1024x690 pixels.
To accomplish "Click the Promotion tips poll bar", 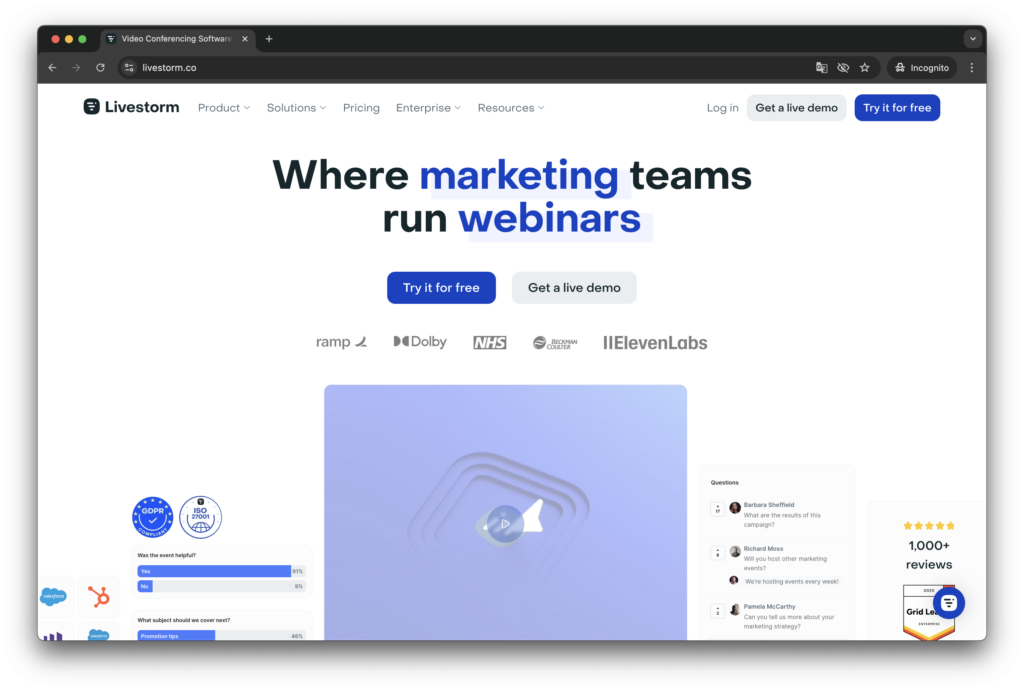I will (175, 635).
